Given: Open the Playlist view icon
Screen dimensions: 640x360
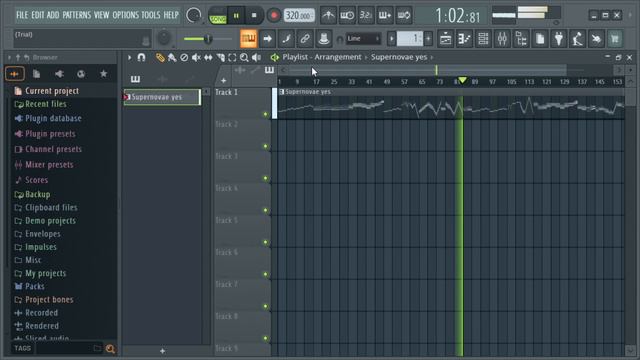Looking at the screenshot, I should click(x=446, y=39).
